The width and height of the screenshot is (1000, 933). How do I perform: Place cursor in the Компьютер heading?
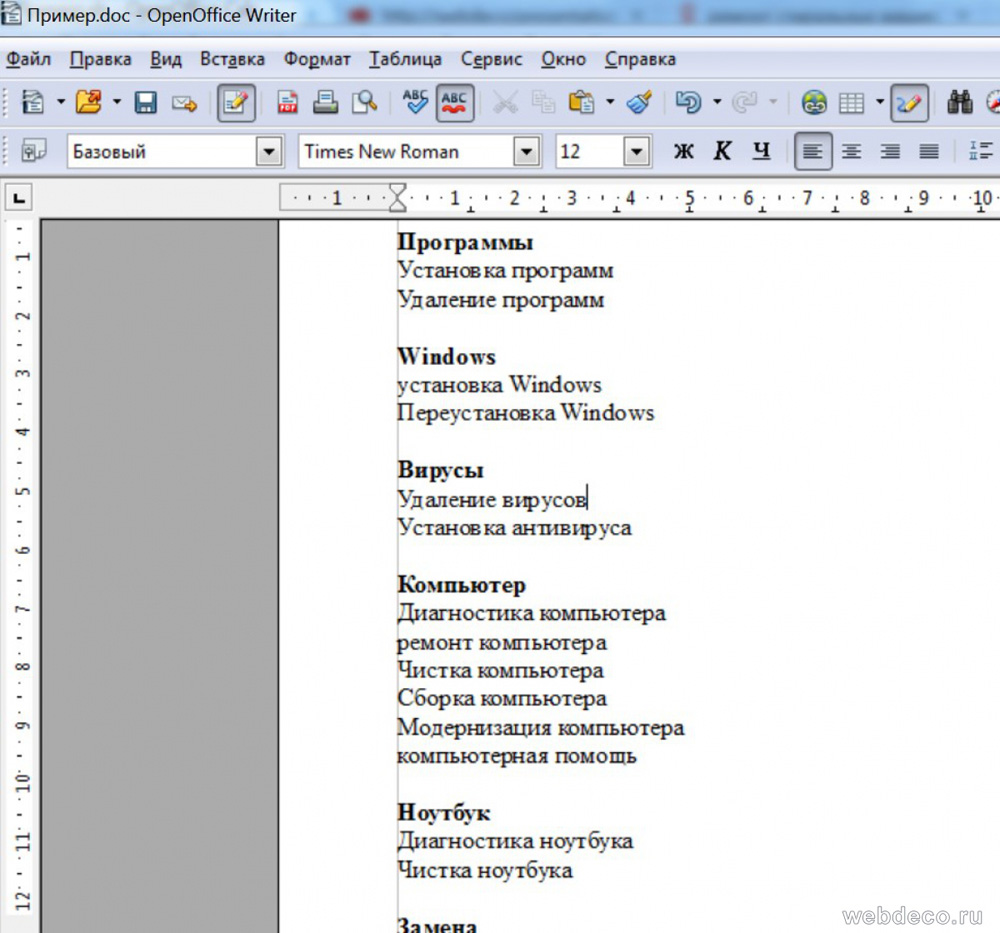(461, 584)
